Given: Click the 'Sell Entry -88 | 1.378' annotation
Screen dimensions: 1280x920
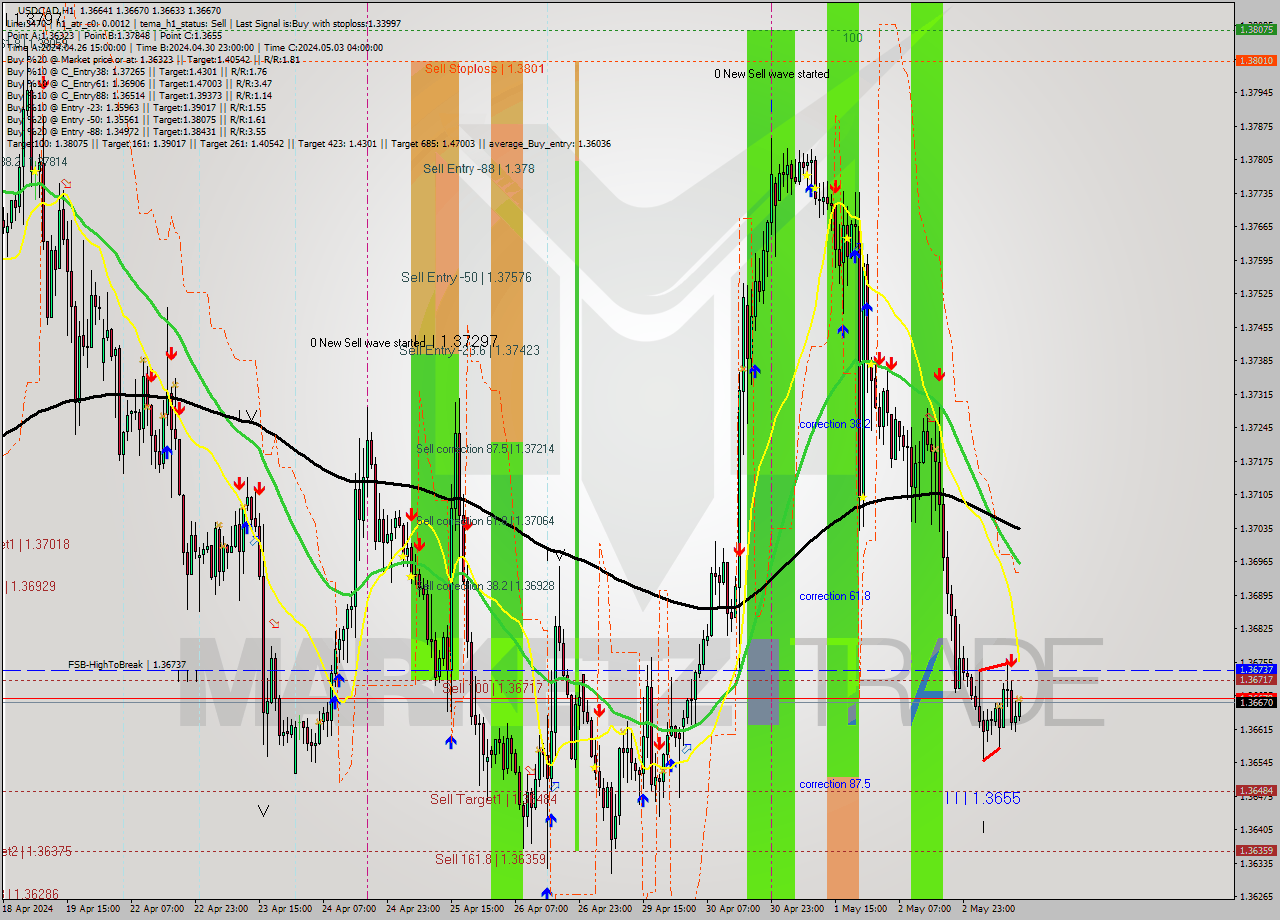Looking at the screenshot, I should tap(477, 169).
